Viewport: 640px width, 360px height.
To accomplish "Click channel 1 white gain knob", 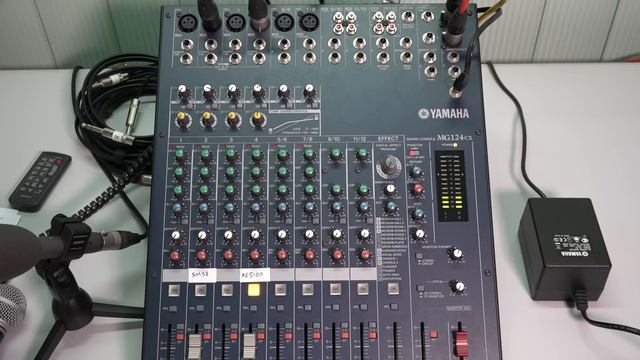I will (182, 91).
